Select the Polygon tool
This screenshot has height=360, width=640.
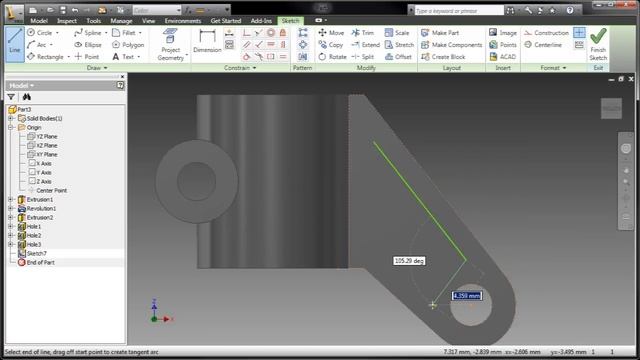coord(128,44)
